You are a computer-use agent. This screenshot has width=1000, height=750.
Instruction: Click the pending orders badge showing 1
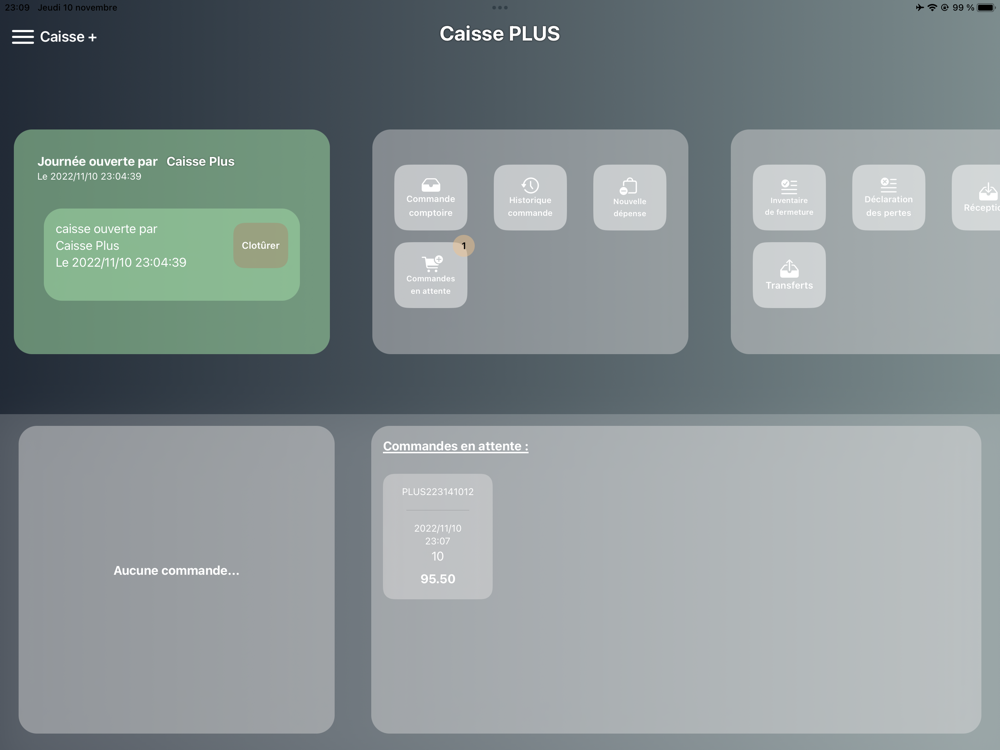tap(464, 246)
